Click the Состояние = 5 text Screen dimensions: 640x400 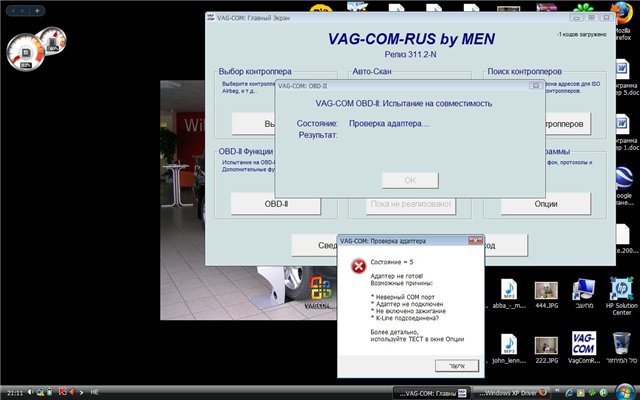point(392,262)
